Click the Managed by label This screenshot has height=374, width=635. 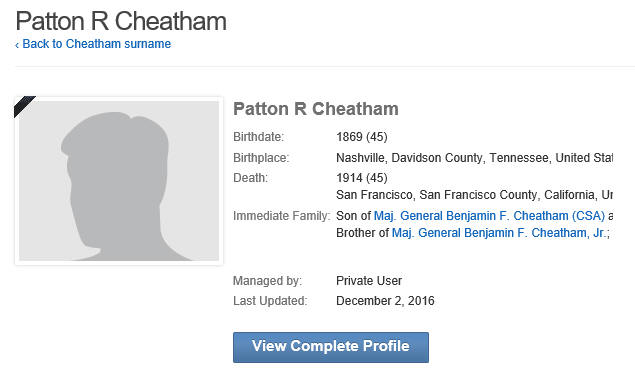[x=267, y=280]
